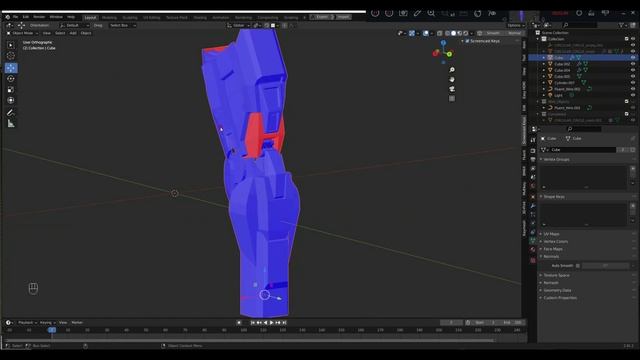Open the Edit menu
This screenshot has width=640, height=360.
[x=26, y=17]
